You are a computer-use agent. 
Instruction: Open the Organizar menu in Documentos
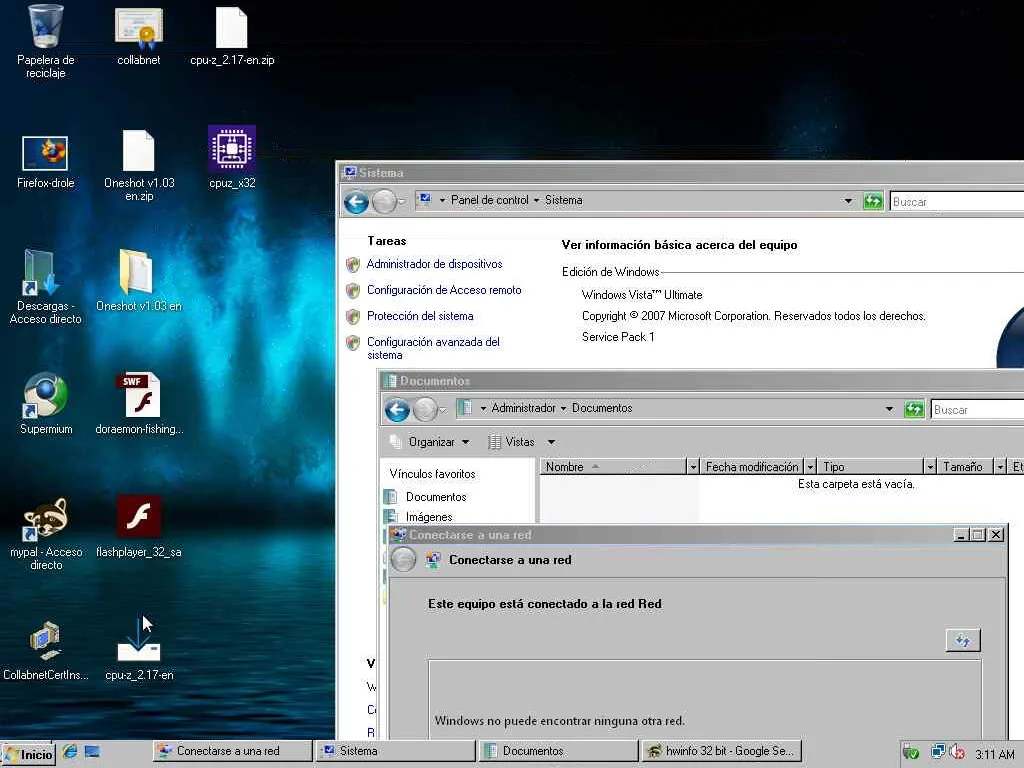[430, 442]
